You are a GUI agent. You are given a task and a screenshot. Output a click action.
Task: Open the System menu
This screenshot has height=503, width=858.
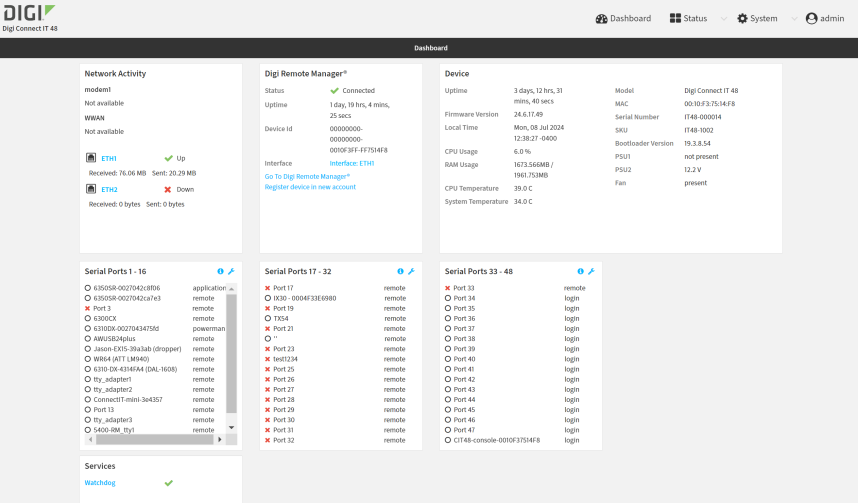coord(757,19)
